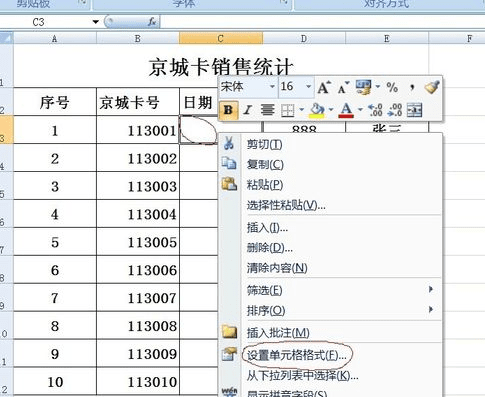Select the 序号 cell with value 10
The width and height of the screenshot is (485, 397).
(x=55, y=382)
